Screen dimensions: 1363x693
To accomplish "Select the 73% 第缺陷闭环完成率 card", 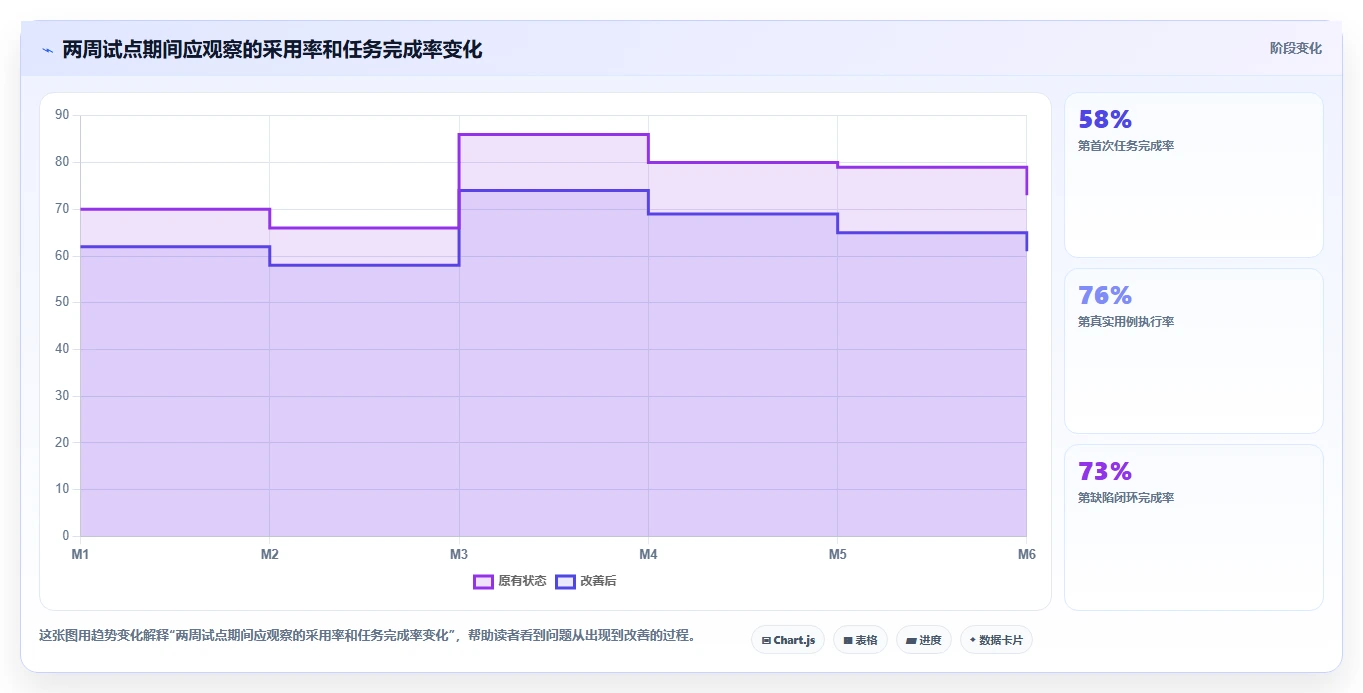I will 1194,527.
